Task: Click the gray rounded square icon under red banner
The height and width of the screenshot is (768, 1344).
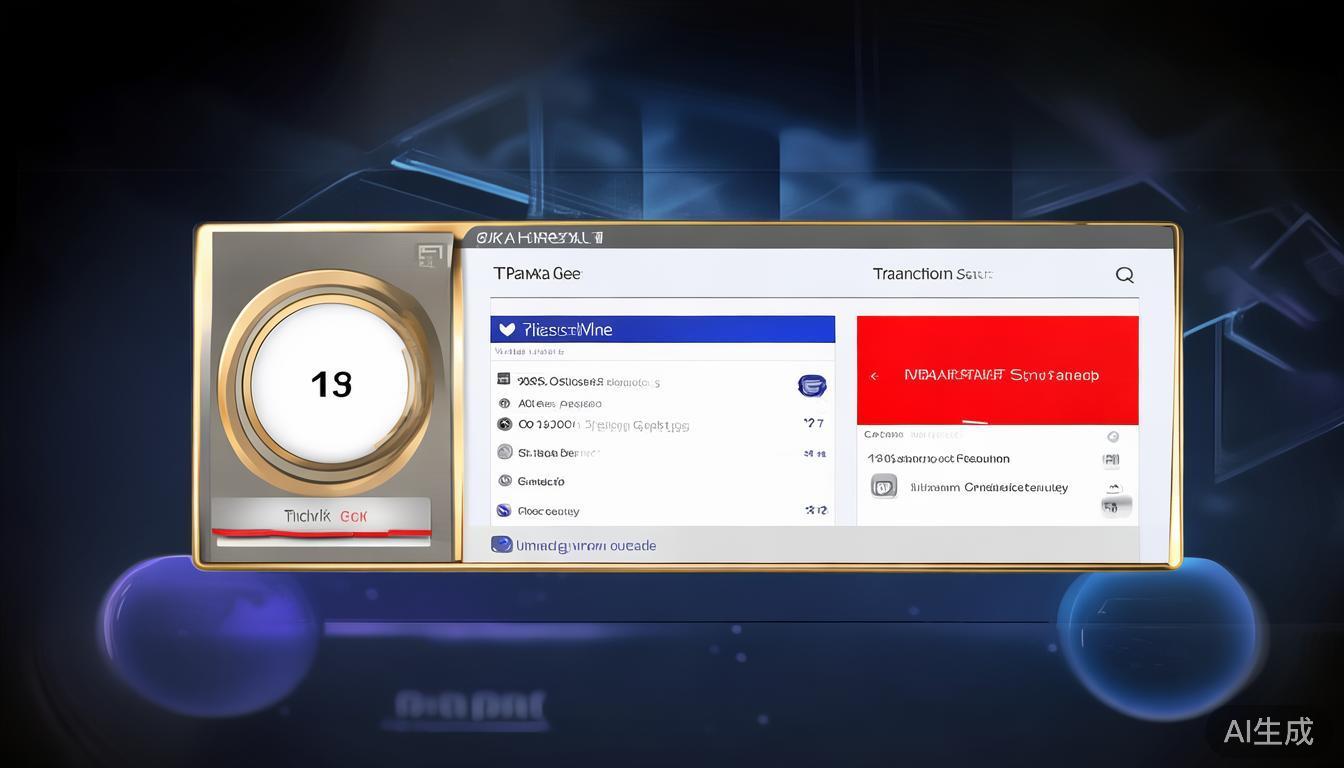Action: pyautogui.click(x=884, y=487)
